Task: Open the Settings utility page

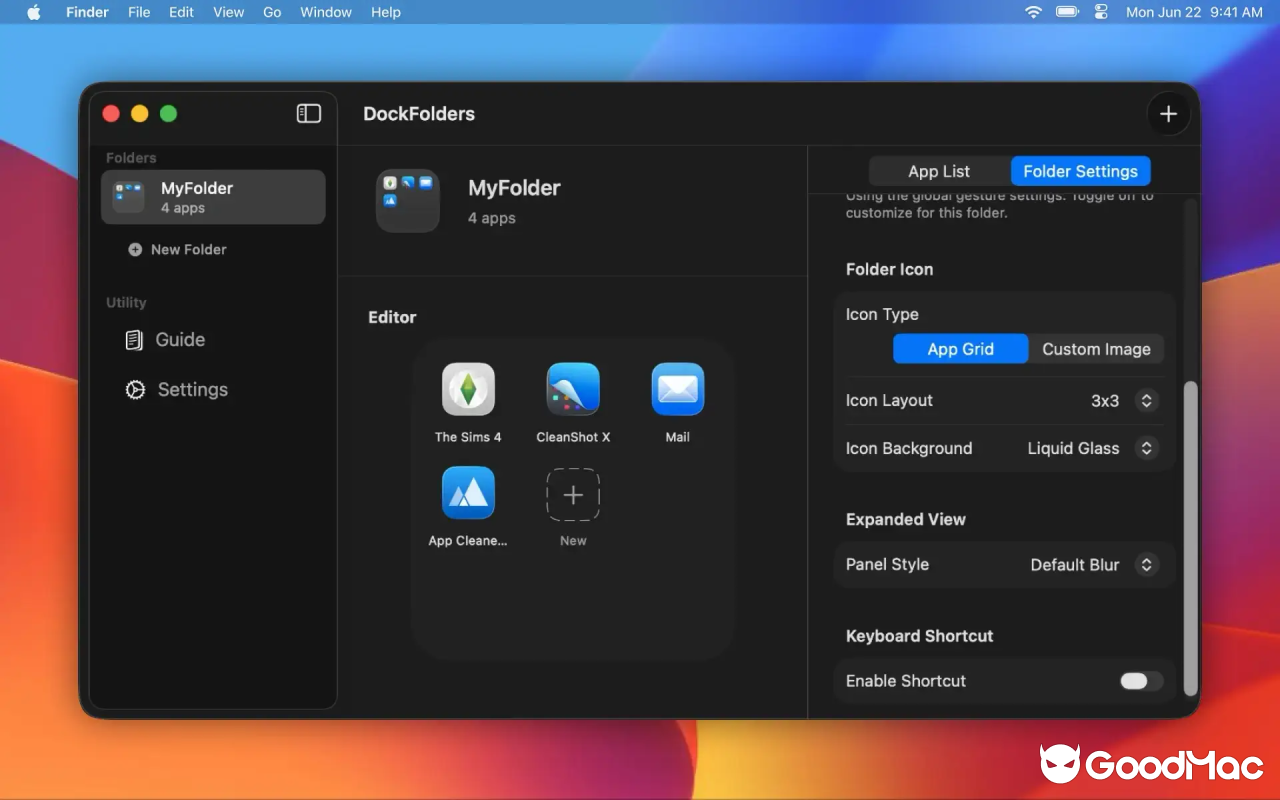Action: pyautogui.click(x=177, y=390)
